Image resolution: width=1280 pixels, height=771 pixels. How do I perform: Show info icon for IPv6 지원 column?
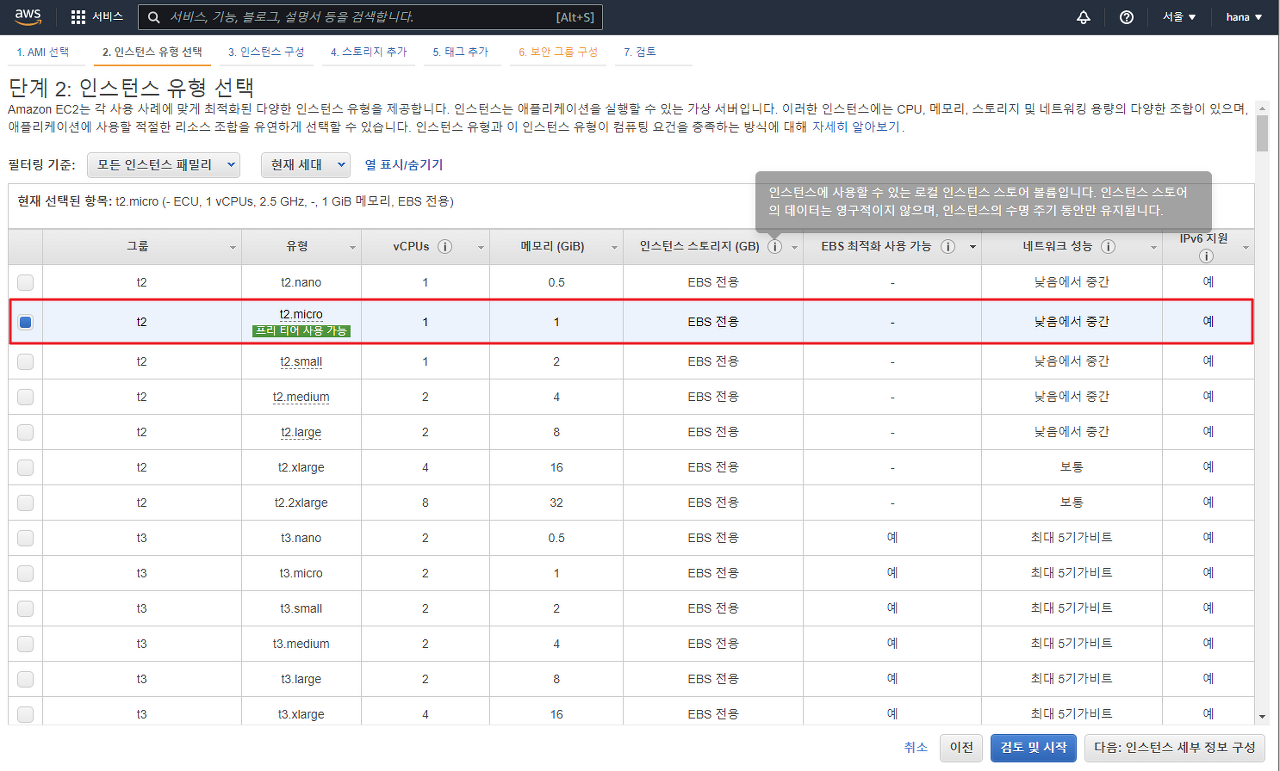[1207, 256]
